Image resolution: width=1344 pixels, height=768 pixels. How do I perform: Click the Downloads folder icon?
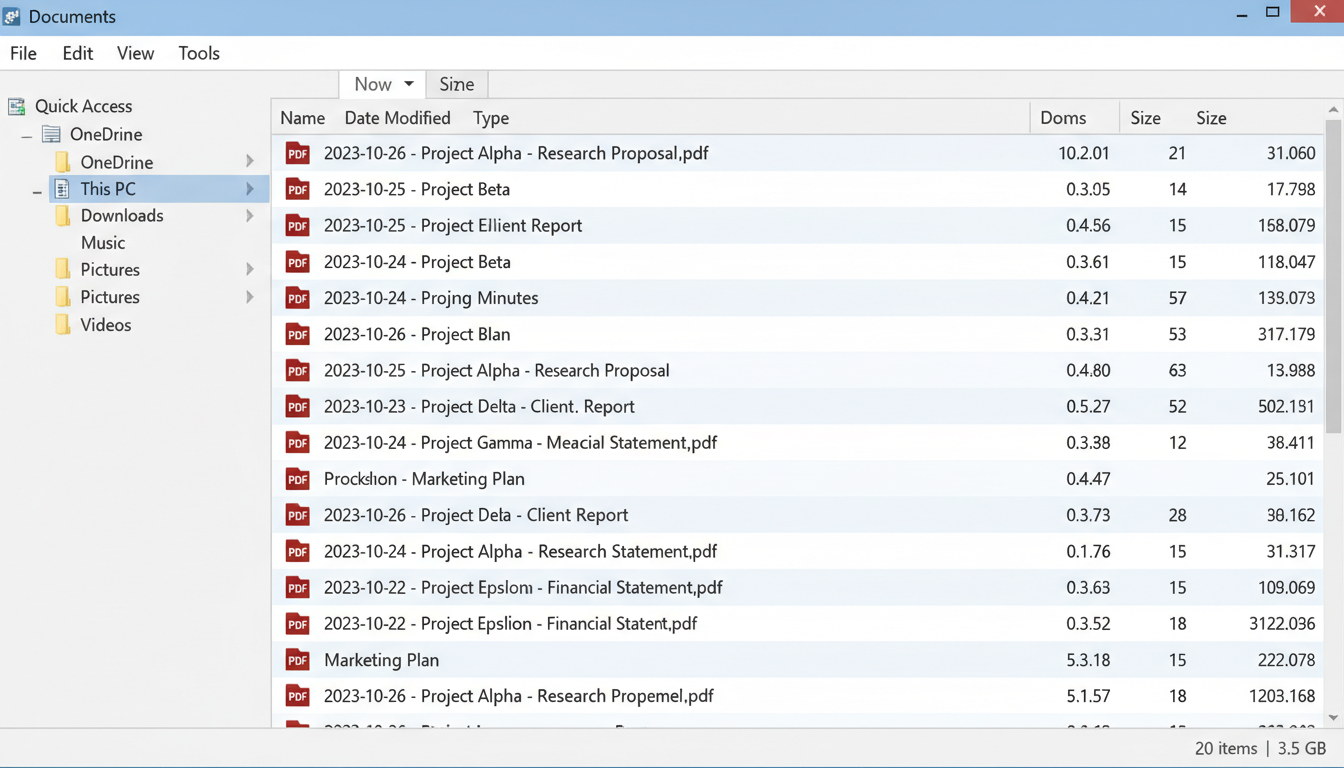tap(62, 216)
